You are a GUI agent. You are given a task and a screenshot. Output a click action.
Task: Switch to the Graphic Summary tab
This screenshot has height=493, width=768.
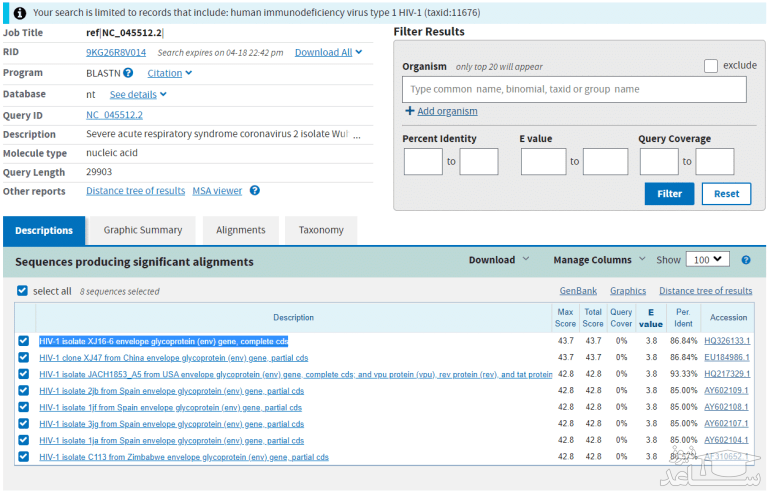click(x=143, y=230)
